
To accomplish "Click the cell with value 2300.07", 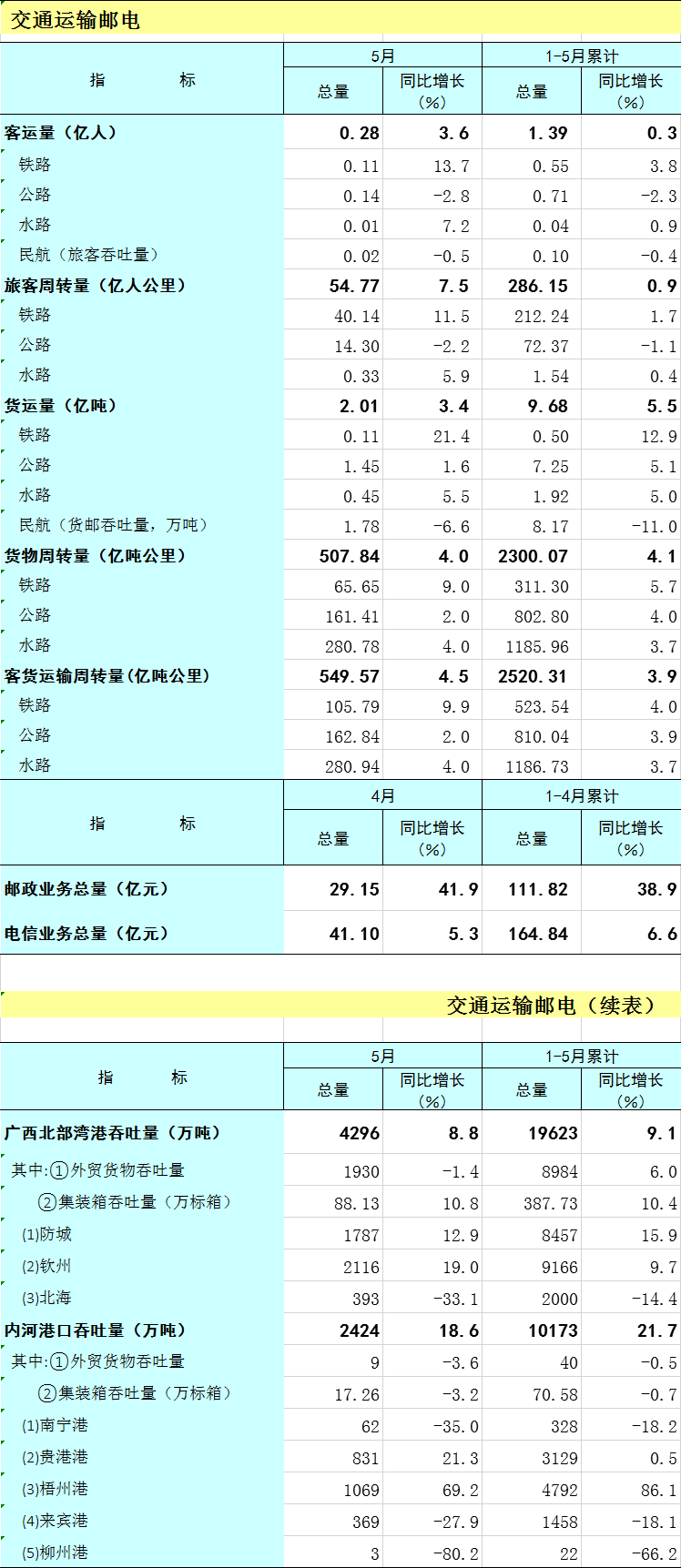I will (533, 556).
